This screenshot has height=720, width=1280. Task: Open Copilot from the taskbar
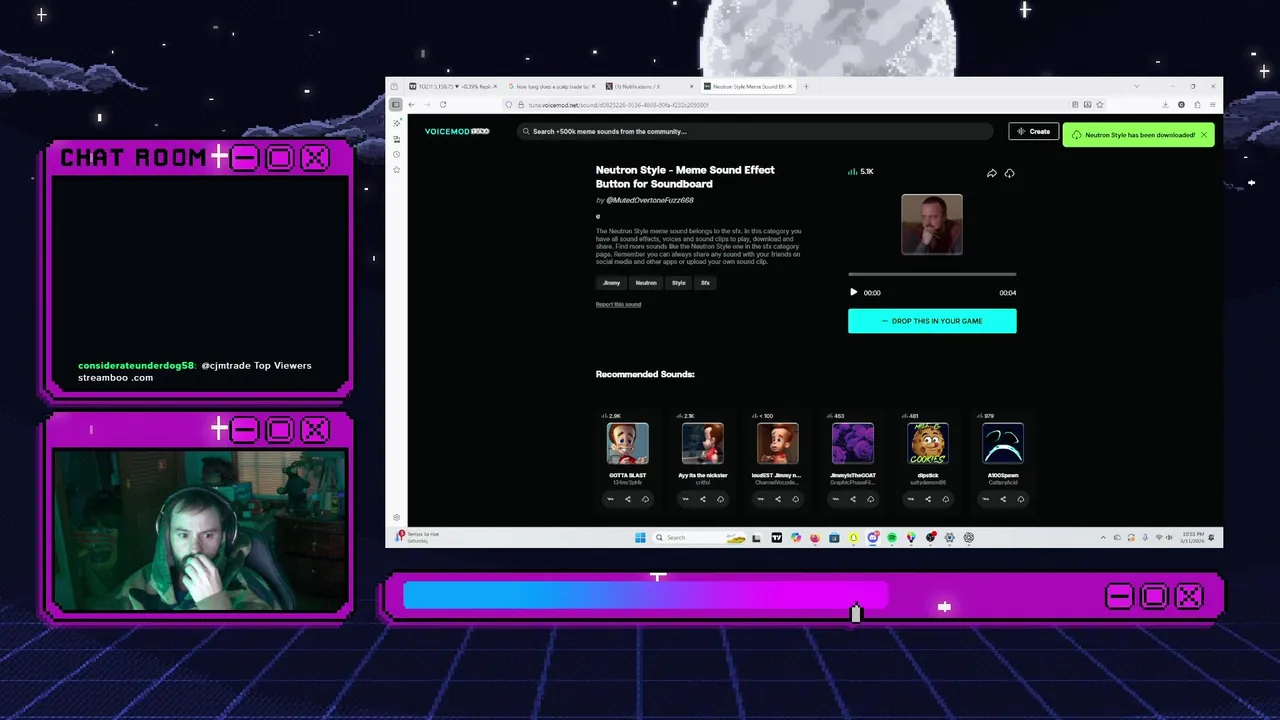(796, 537)
